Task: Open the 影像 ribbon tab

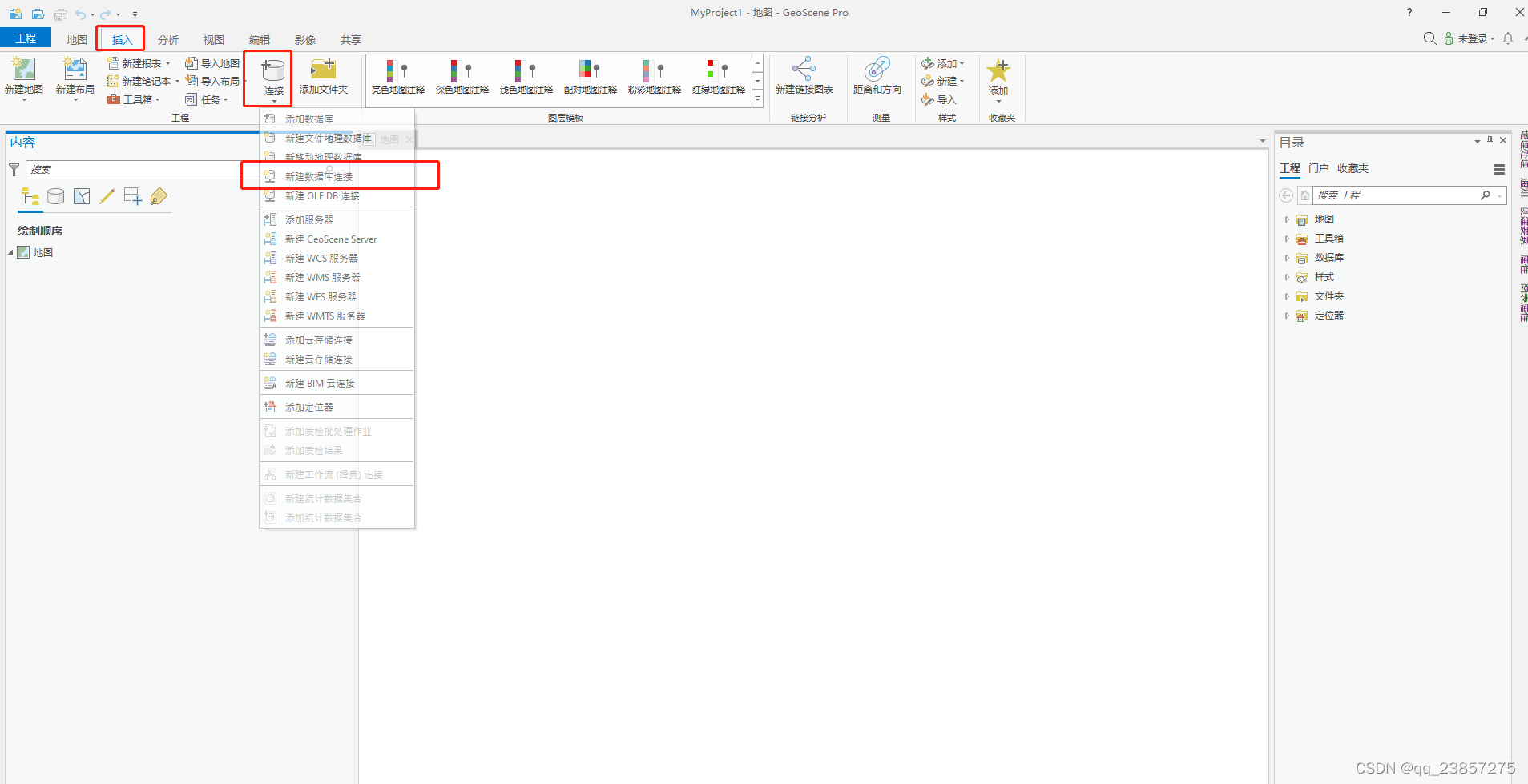Action: pyautogui.click(x=305, y=39)
